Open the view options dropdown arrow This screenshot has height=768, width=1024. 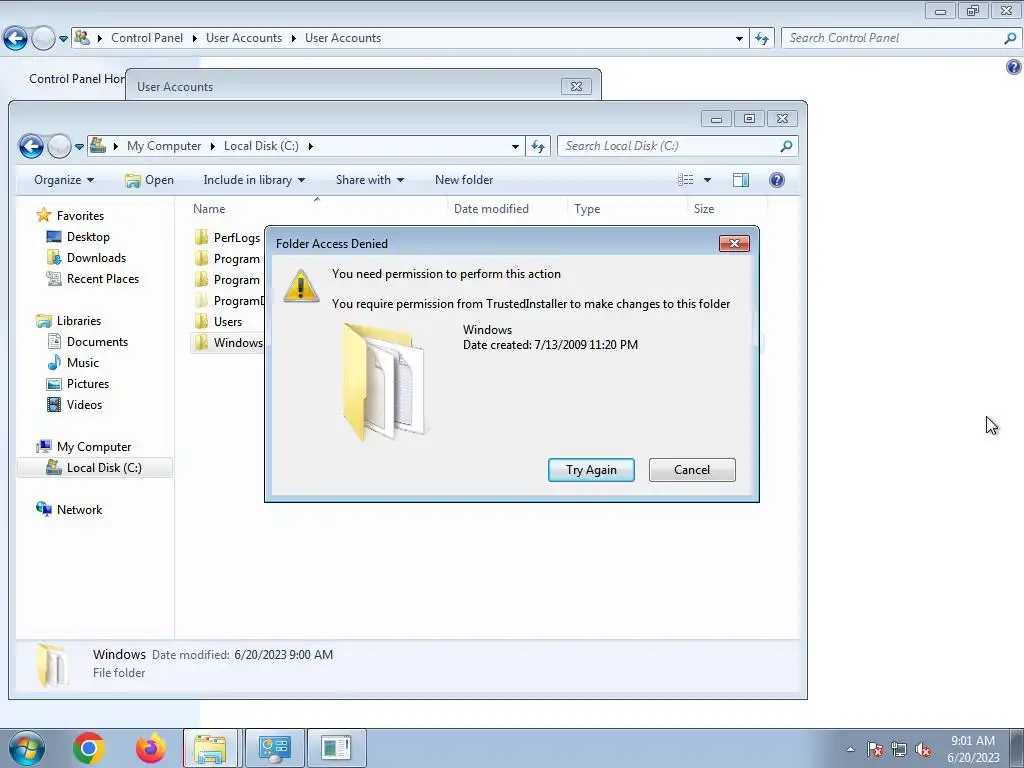707,180
